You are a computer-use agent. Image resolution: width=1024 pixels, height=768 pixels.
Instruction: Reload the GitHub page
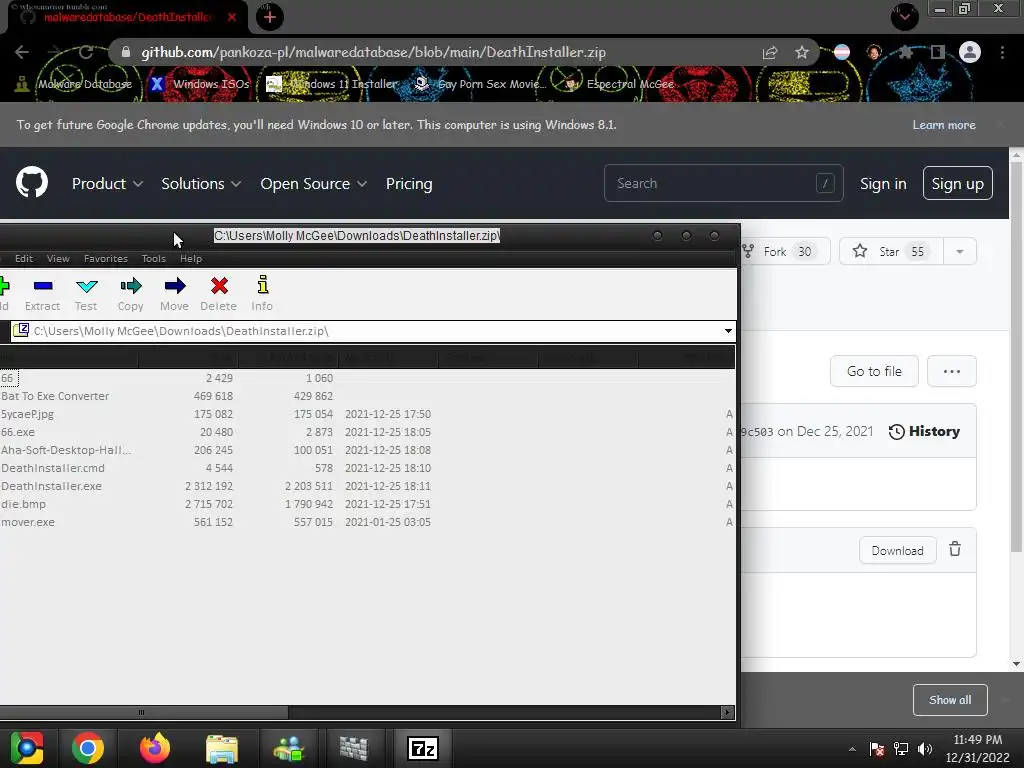(x=86, y=52)
